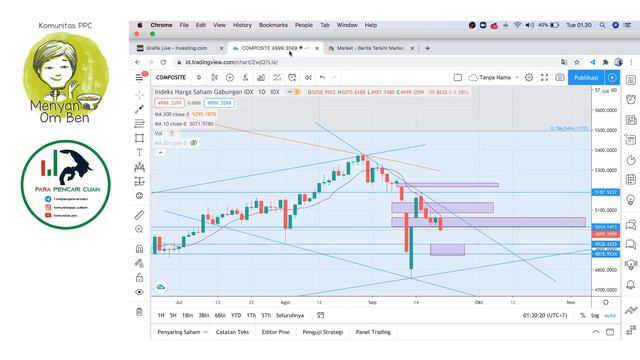This screenshot has height=360, width=640.
Task: Click the time axis settings gear
Action: [x=606, y=302]
